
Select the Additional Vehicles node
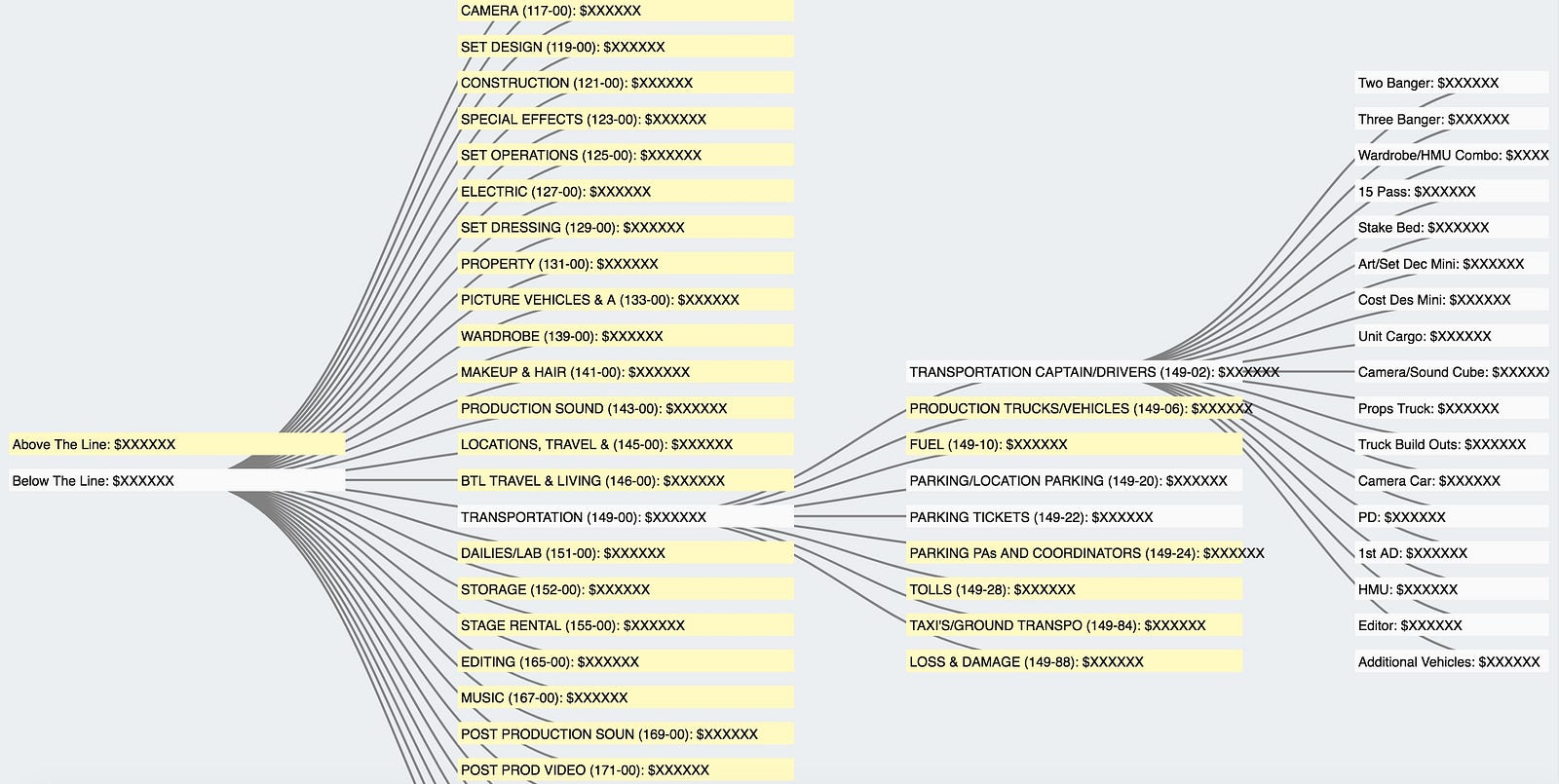pyautogui.click(x=1452, y=661)
